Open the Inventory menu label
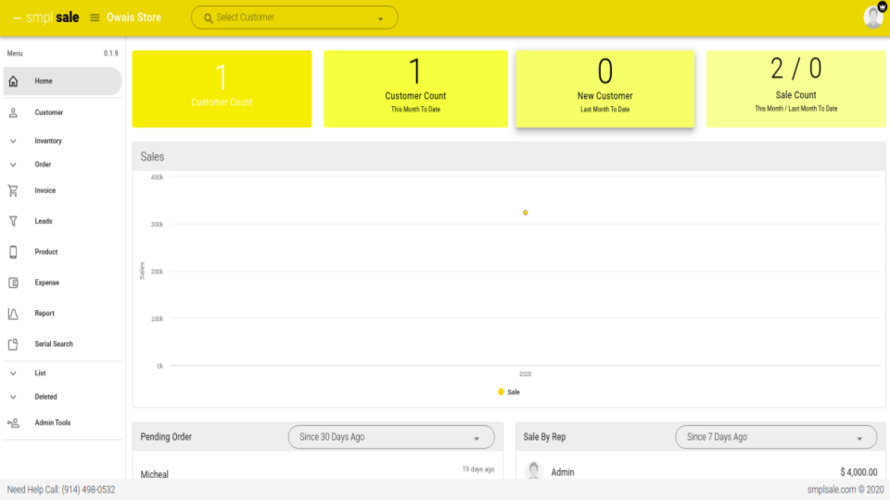 pyautogui.click(x=48, y=141)
